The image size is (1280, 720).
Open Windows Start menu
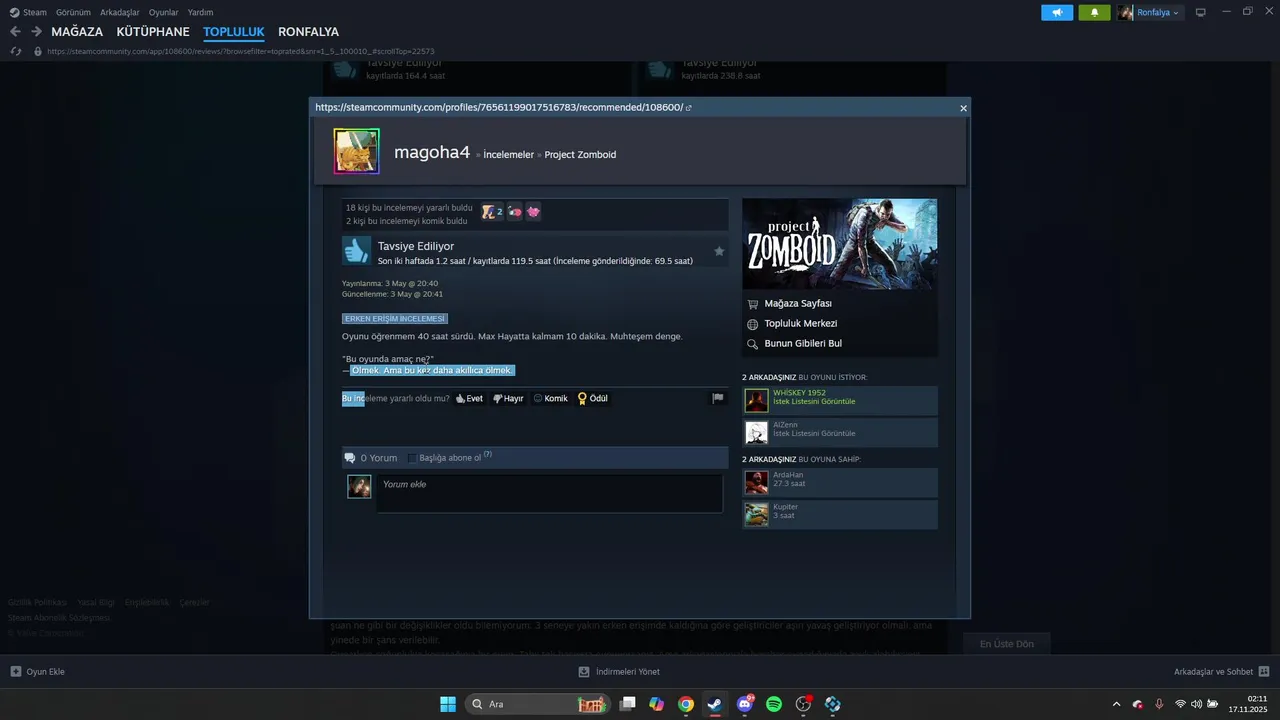click(x=447, y=704)
